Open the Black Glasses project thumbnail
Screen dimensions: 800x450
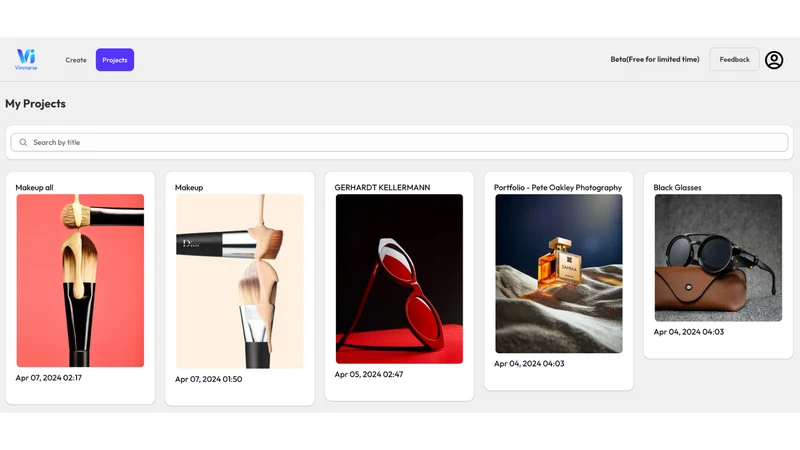pos(718,258)
